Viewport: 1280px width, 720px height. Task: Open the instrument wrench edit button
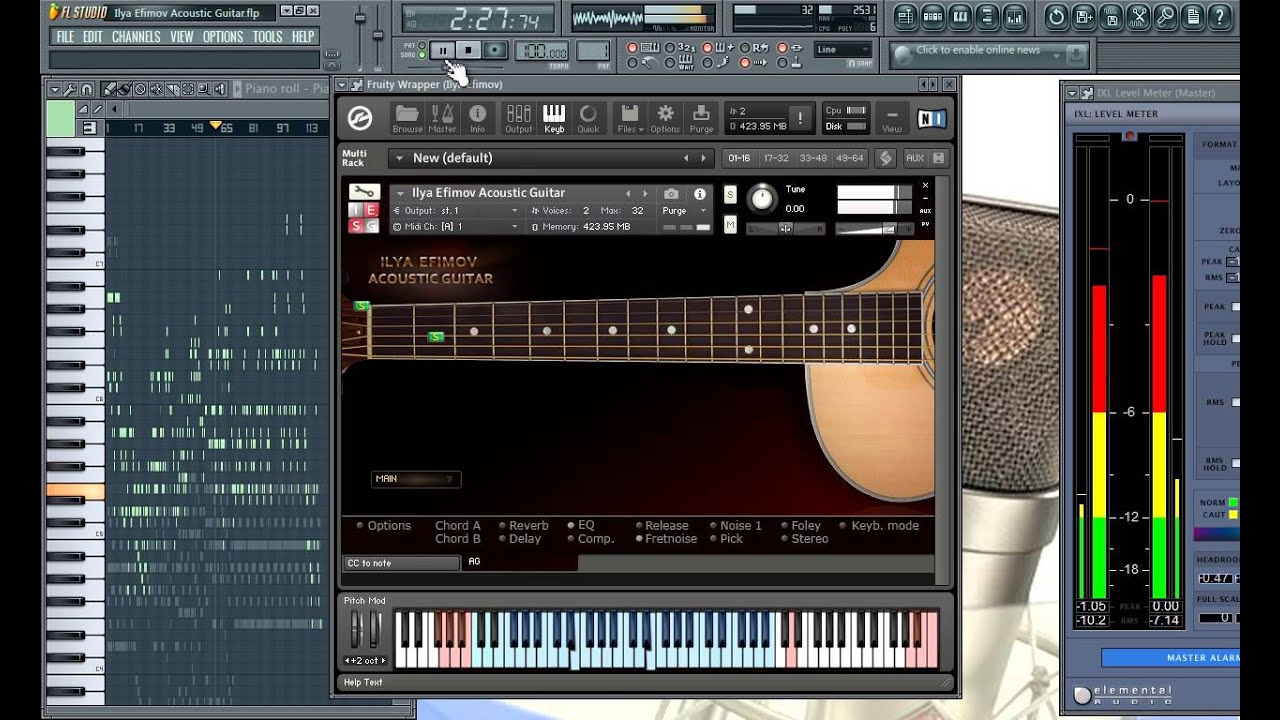363,192
